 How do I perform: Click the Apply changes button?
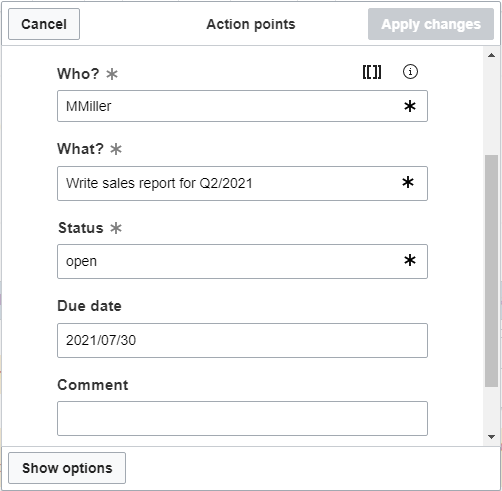(431, 24)
